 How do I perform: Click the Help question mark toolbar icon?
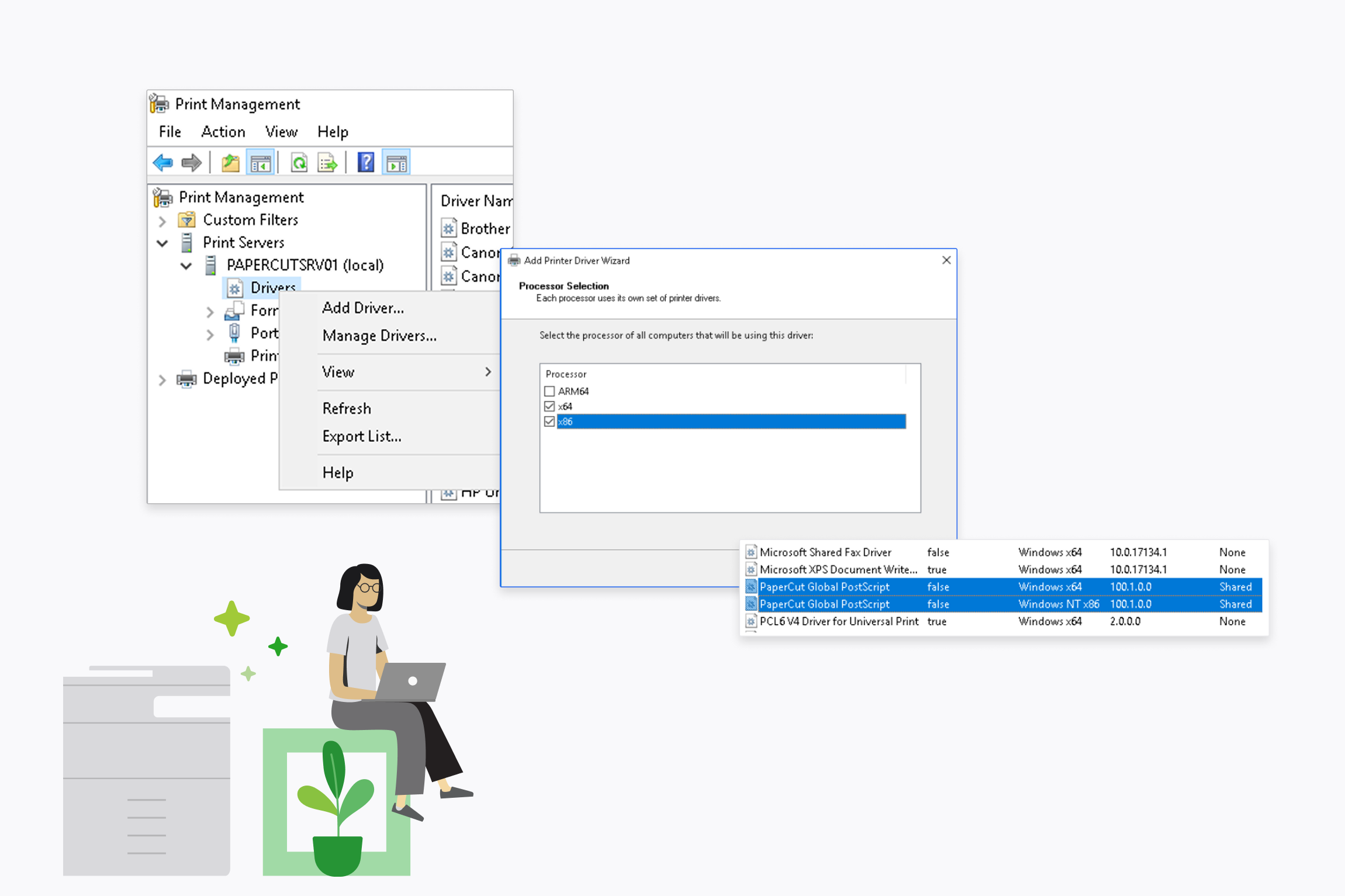tap(366, 162)
